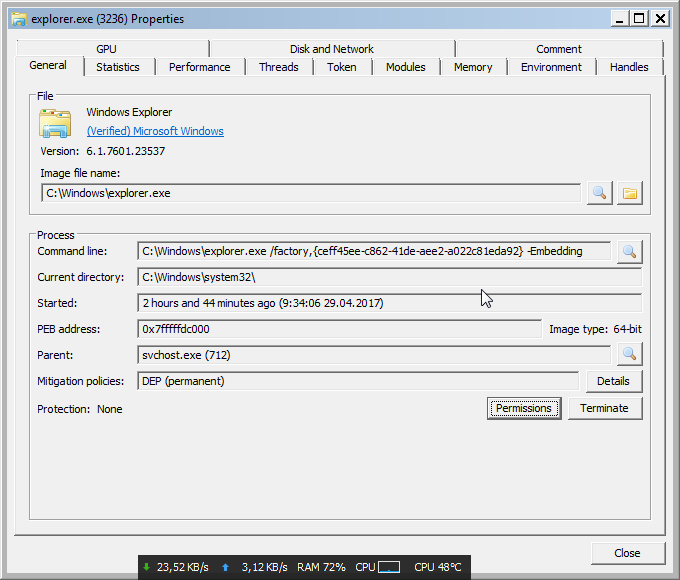Go to the Threads tab

click(279, 67)
